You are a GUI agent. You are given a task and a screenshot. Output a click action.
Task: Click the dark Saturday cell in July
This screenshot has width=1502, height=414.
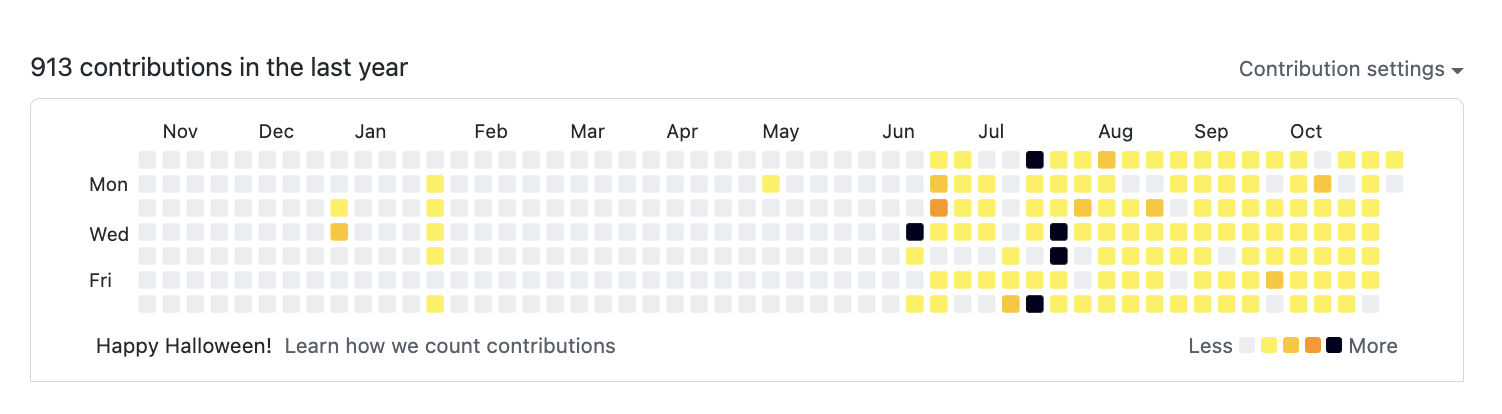tap(1035, 304)
